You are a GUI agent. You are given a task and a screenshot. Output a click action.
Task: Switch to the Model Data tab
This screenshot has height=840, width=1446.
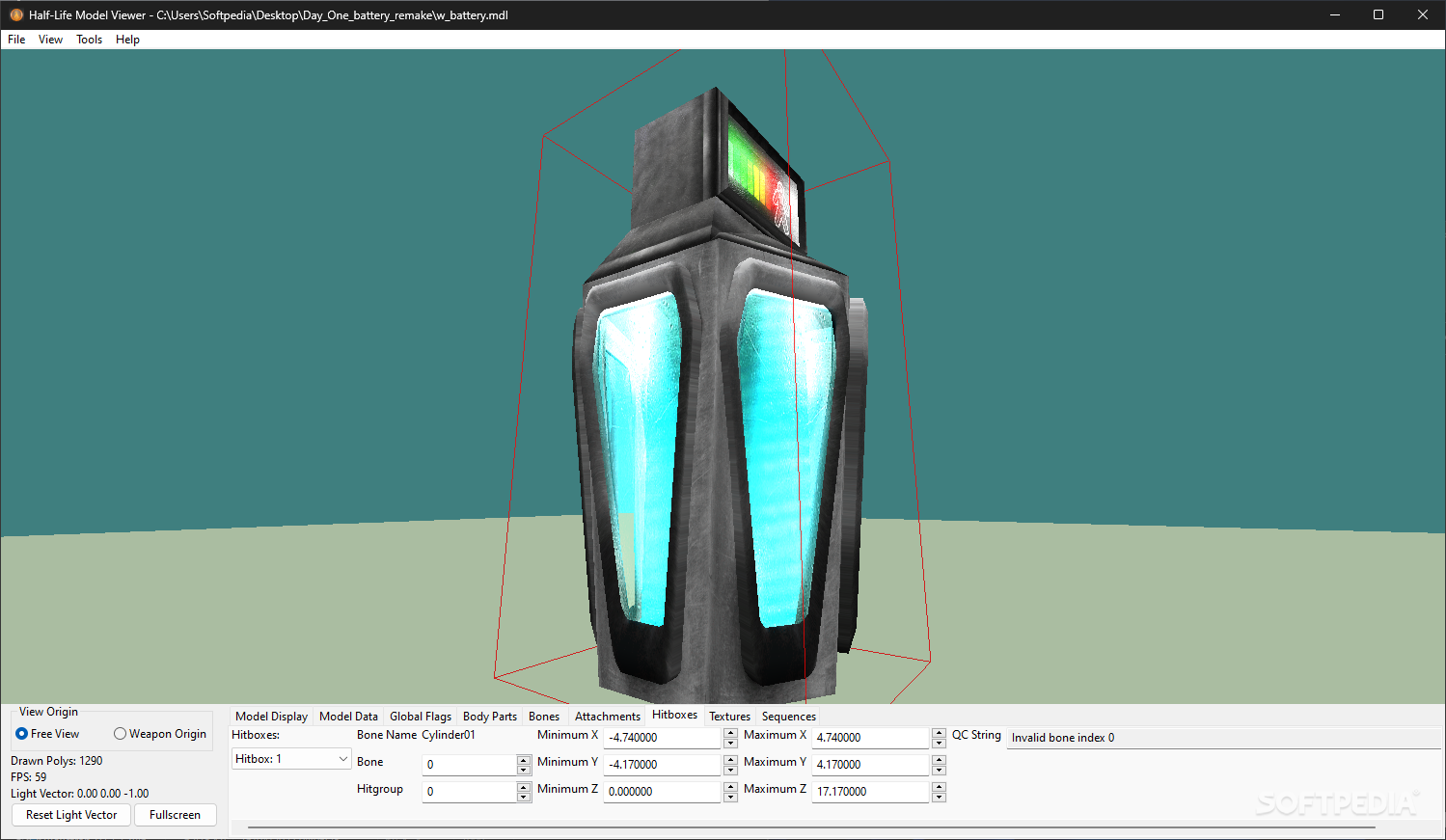(348, 717)
